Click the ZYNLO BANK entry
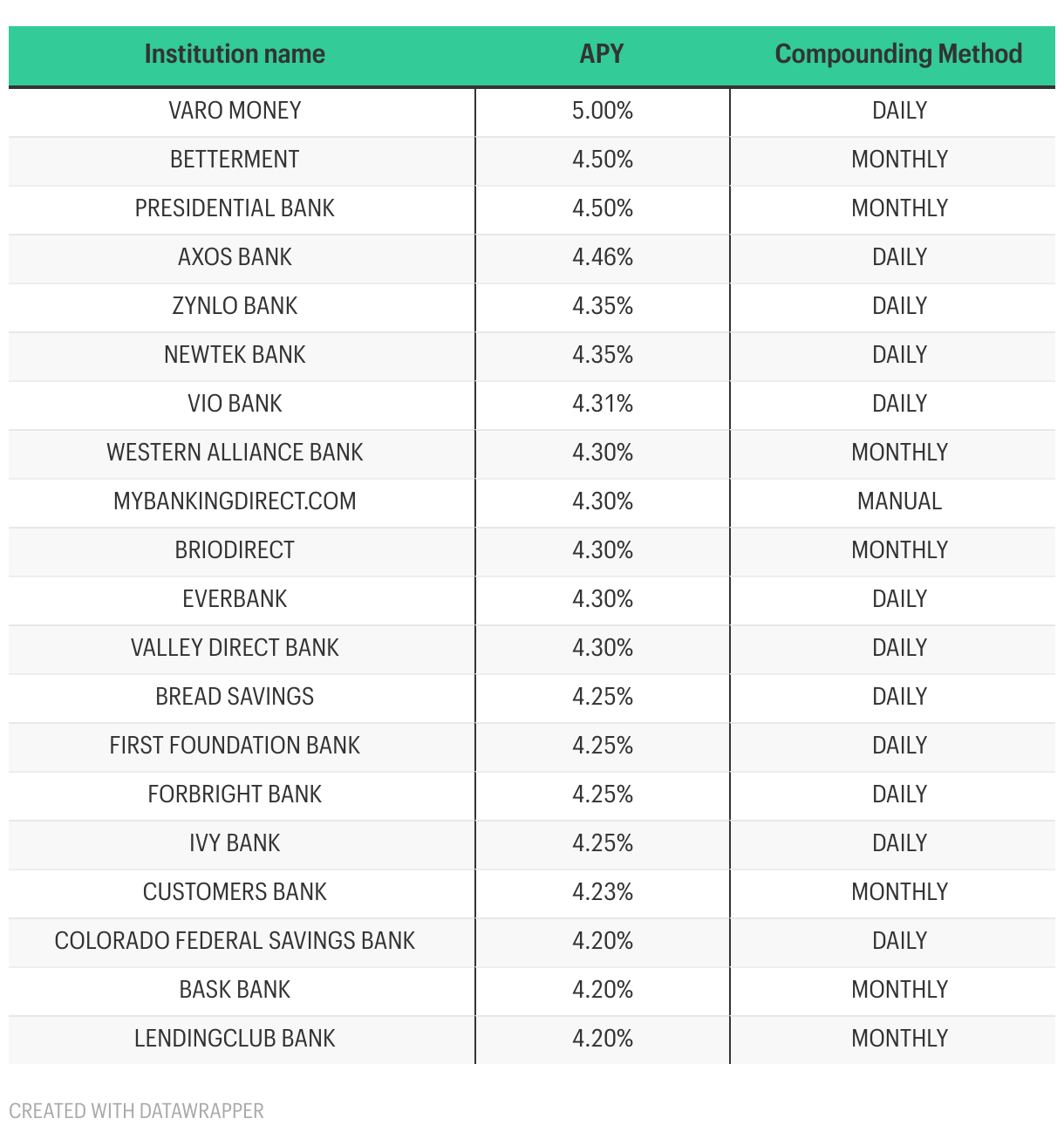Screen dimensions: 1064x1132 pyautogui.click(x=235, y=306)
